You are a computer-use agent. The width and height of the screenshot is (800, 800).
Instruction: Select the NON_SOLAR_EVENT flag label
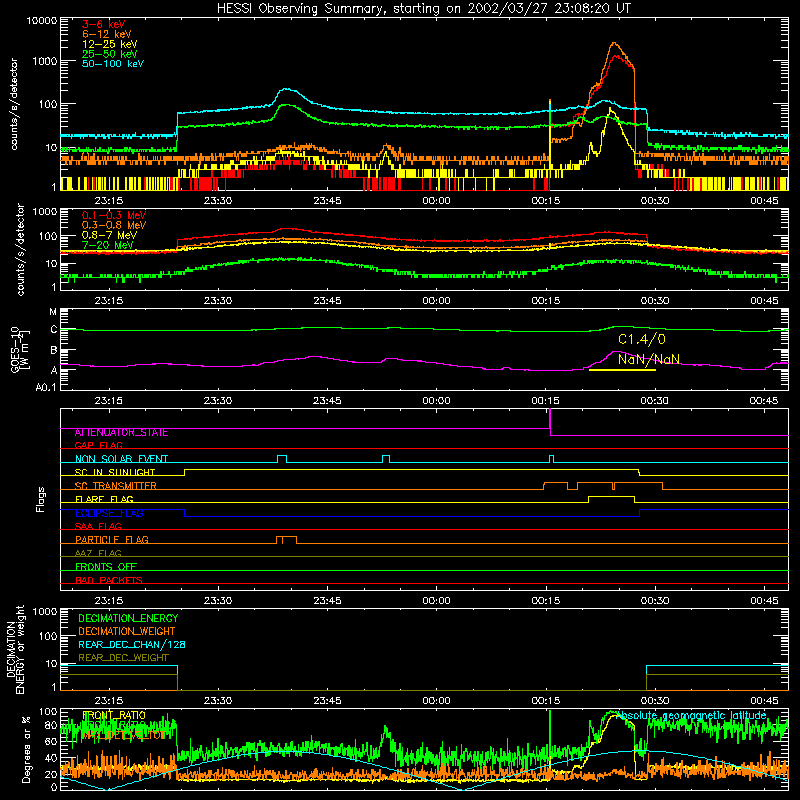[x=121, y=459]
